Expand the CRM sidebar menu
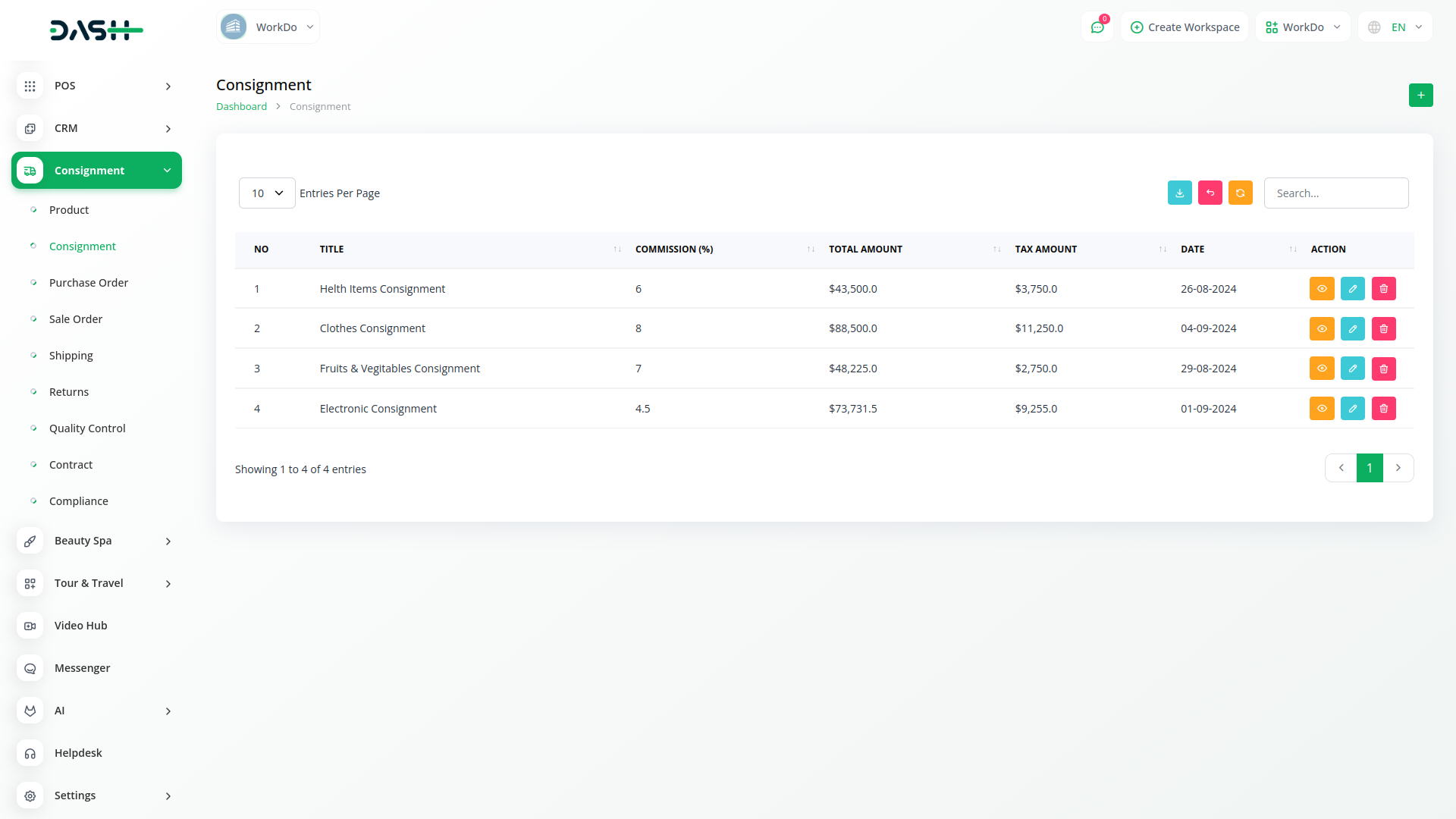 pos(96,128)
